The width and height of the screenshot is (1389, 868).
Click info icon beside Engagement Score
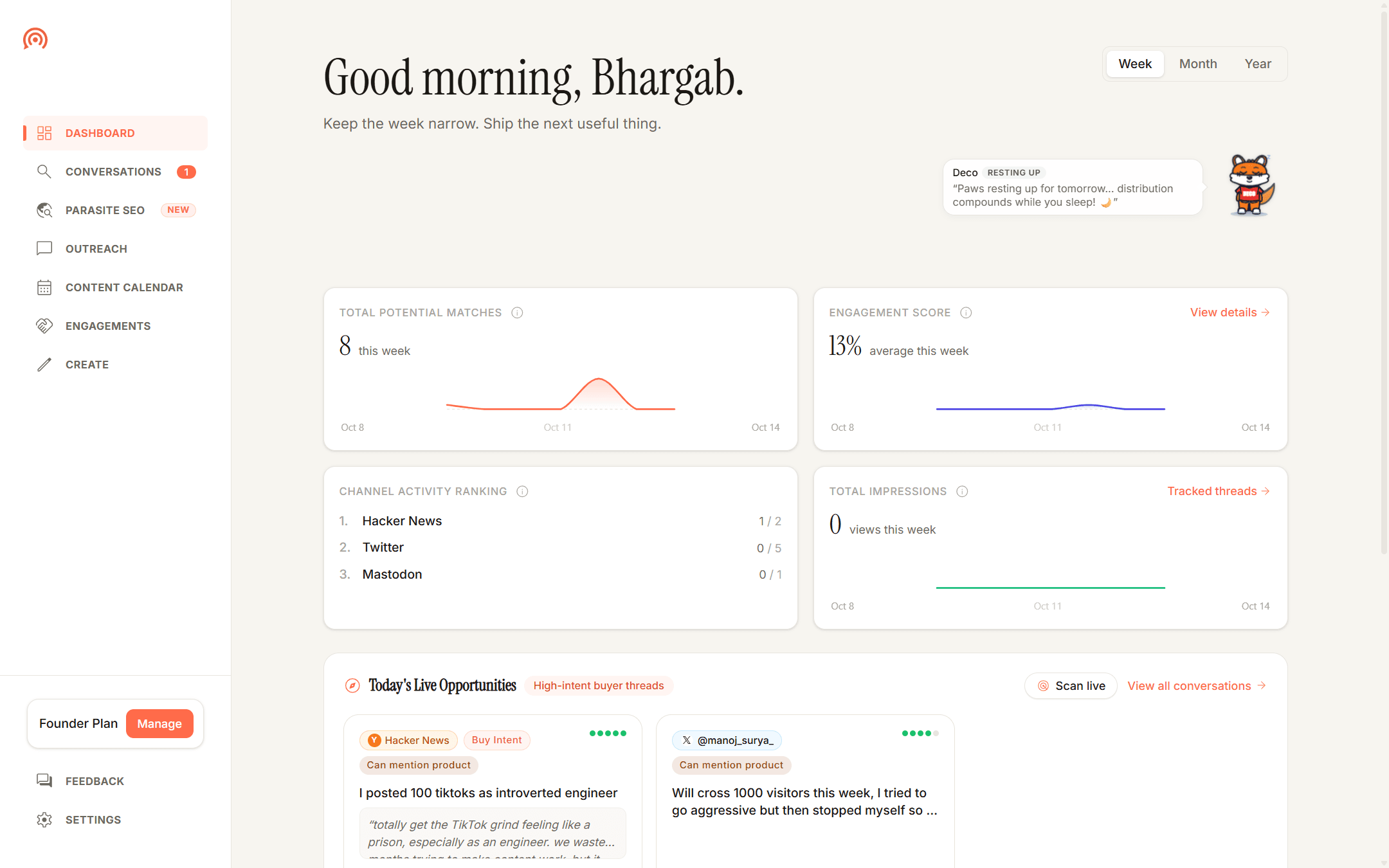(966, 312)
